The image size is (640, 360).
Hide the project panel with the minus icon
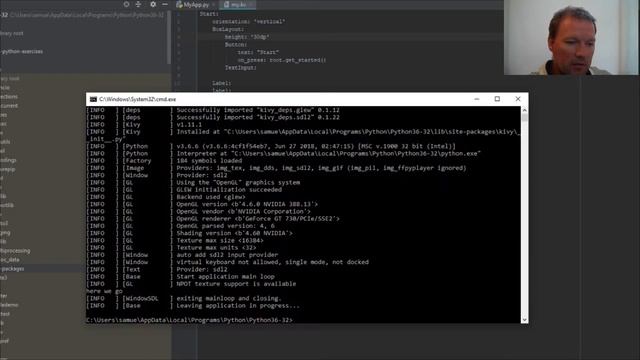click(x=165, y=4)
